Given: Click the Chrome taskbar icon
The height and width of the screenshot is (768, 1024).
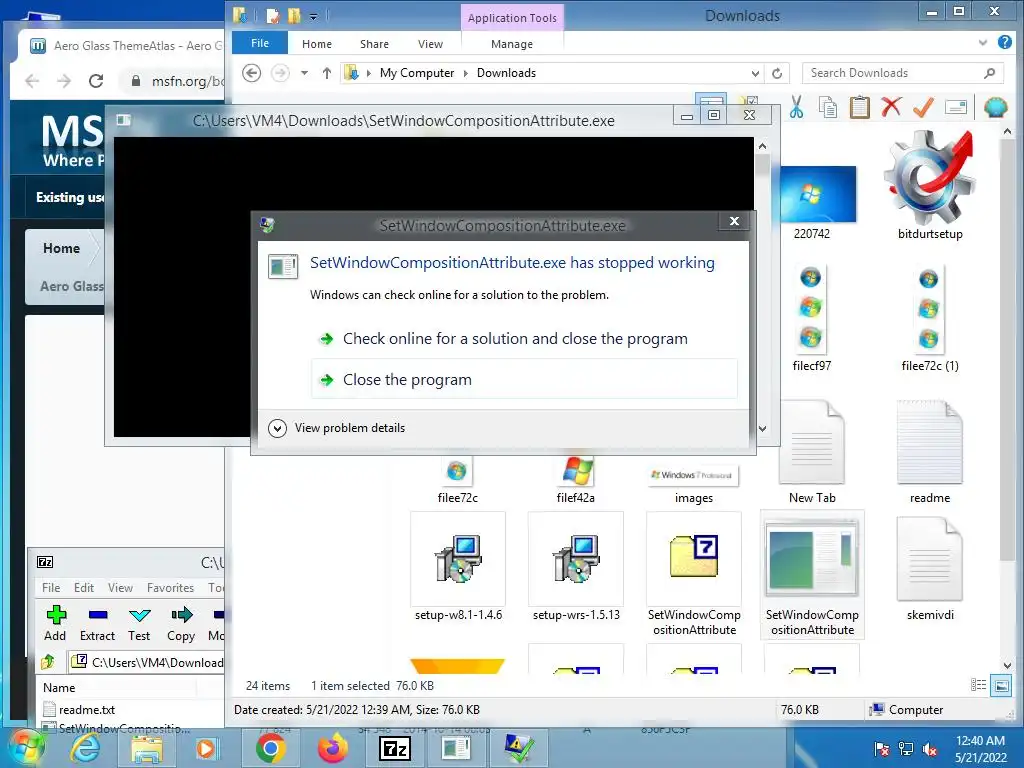Looking at the screenshot, I should click(270, 748).
